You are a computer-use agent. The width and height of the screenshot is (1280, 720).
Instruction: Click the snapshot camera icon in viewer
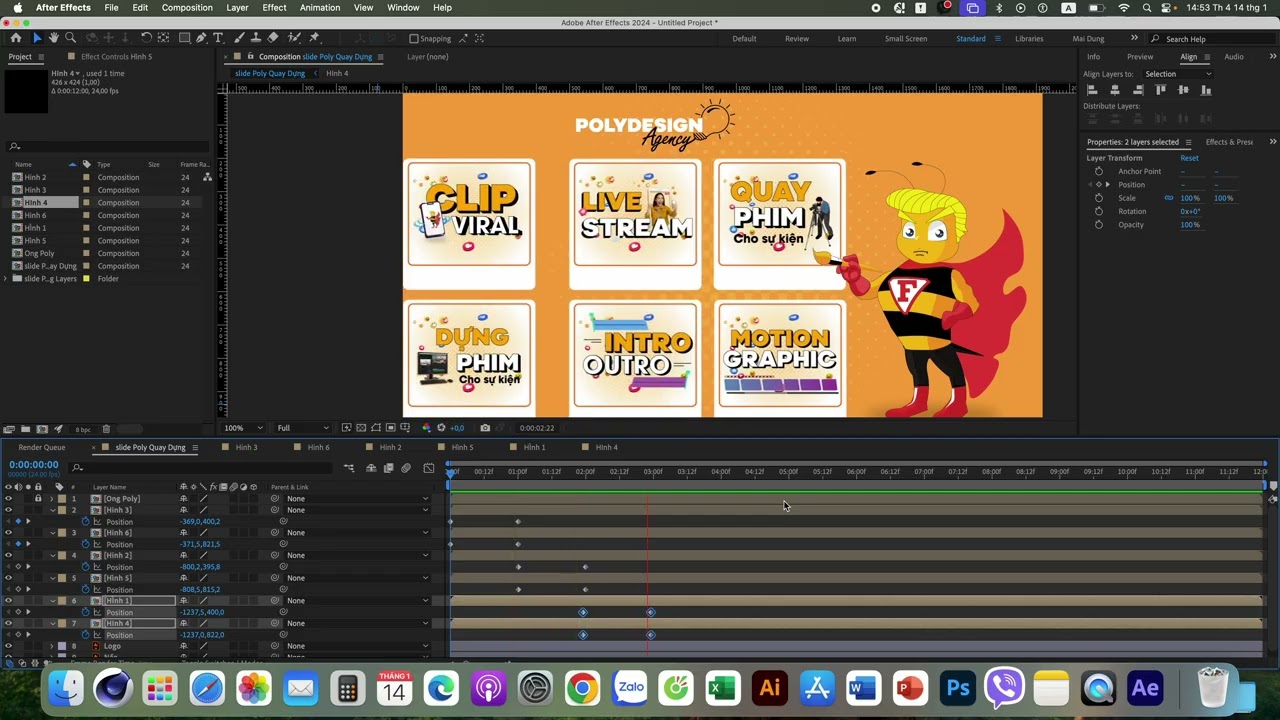[x=485, y=428]
